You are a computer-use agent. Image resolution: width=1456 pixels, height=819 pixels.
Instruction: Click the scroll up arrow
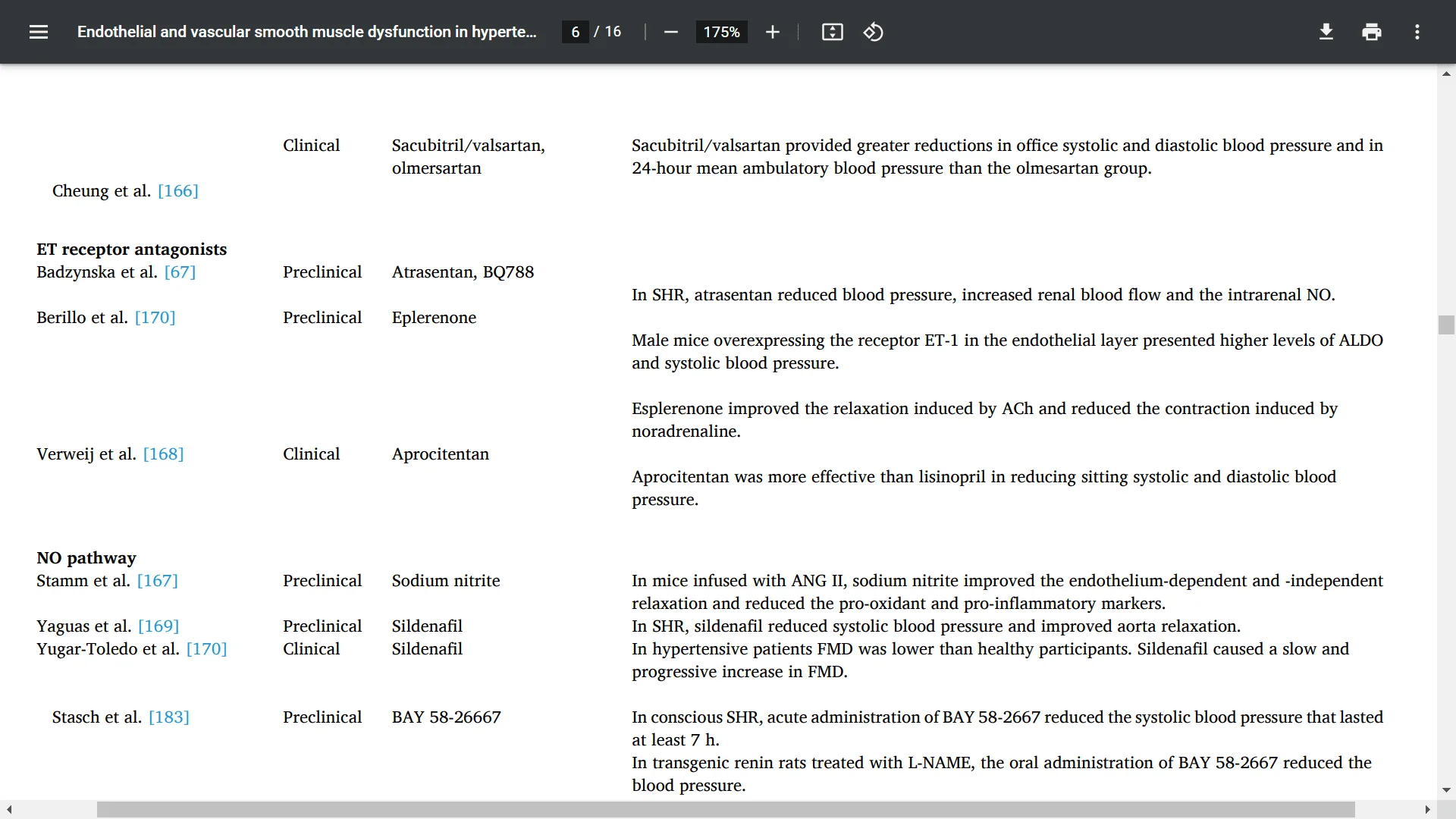[1446, 74]
